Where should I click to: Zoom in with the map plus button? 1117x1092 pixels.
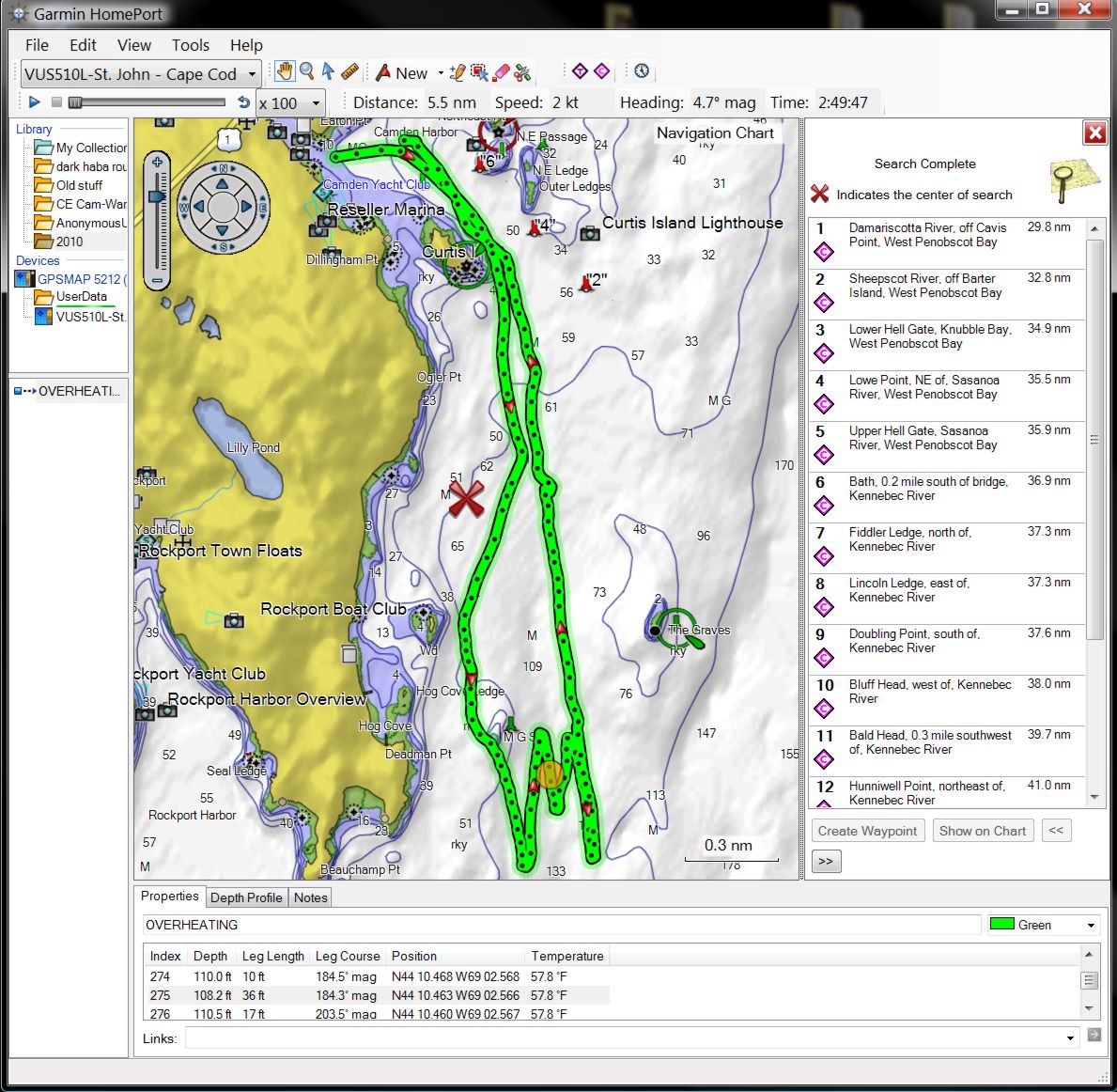pos(157,163)
